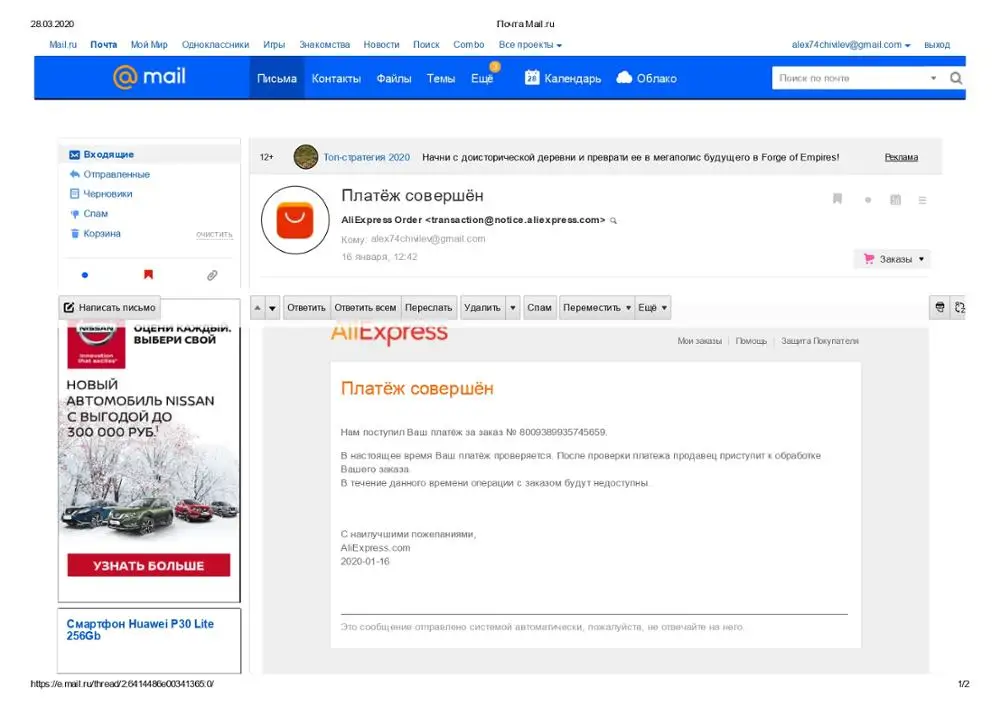Expand the search options arrow
The width and height of the screenshot is (1000, 707).
pos(933,78)
